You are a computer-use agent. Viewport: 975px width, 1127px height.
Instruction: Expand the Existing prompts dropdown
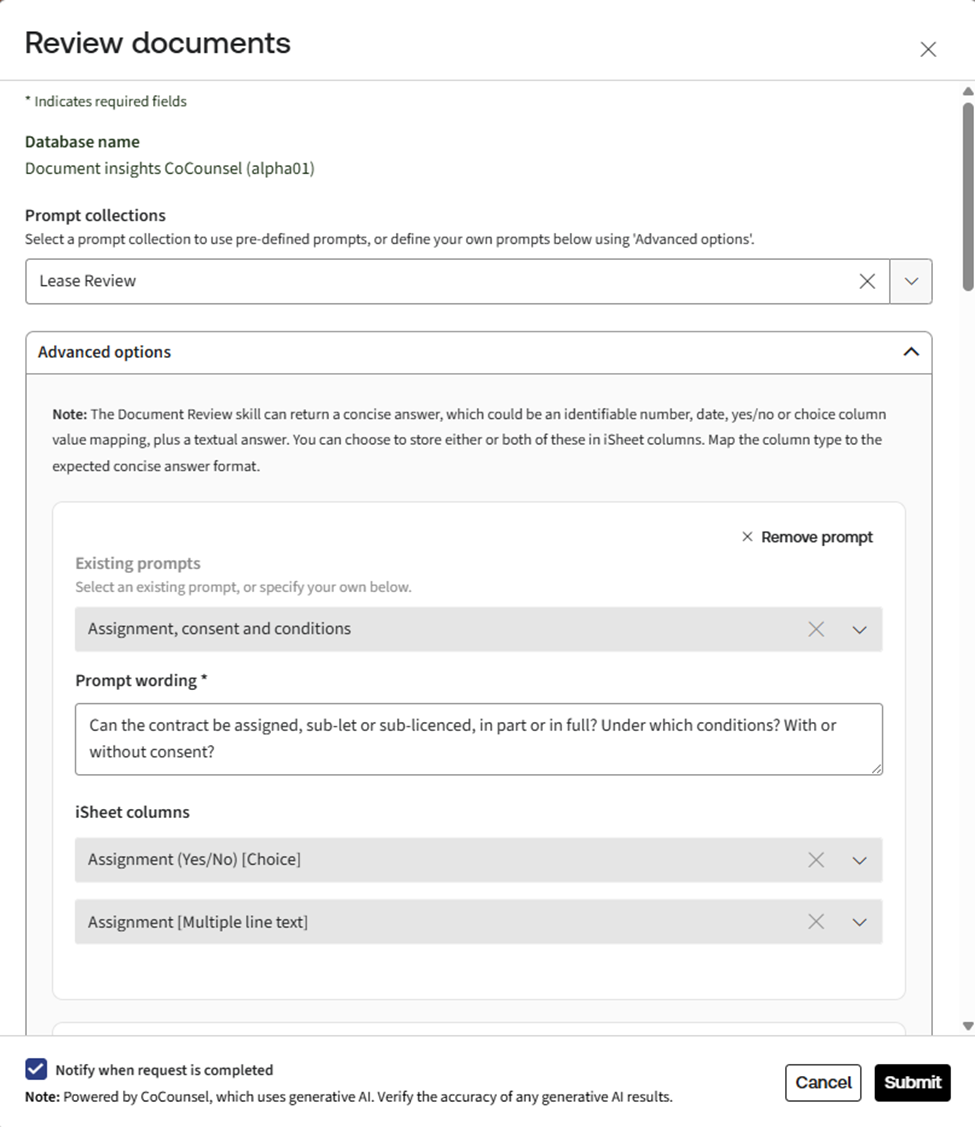tap(859, 630)
